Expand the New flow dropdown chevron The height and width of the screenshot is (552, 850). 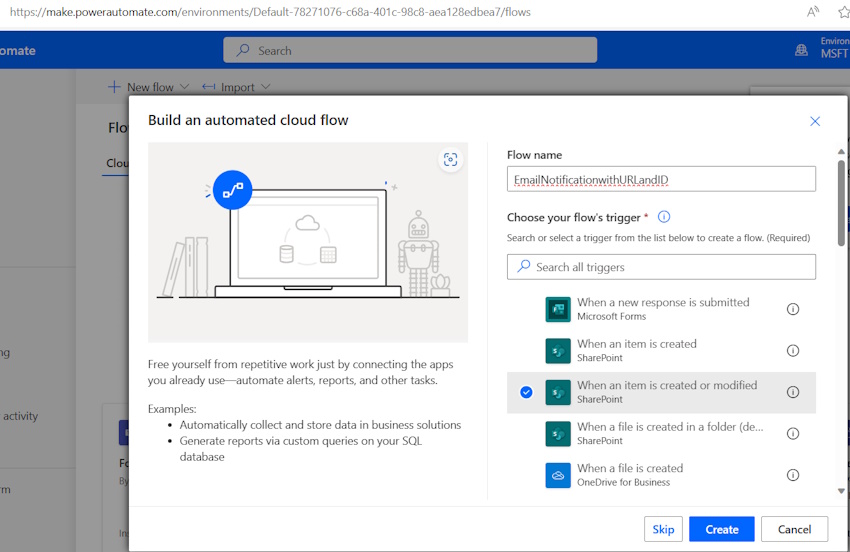[184, 87]
